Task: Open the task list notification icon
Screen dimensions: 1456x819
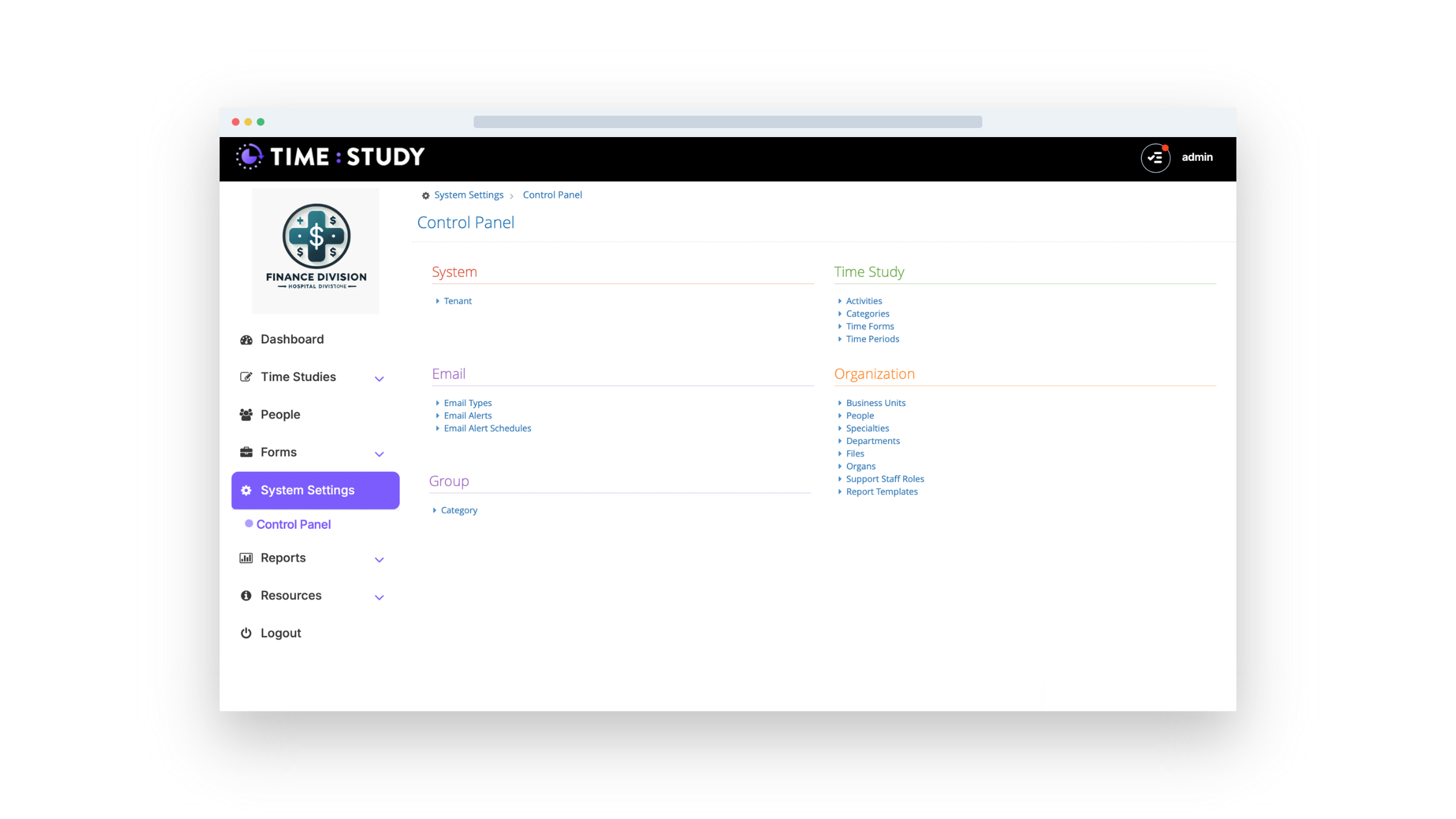Action: [1155, 158]
